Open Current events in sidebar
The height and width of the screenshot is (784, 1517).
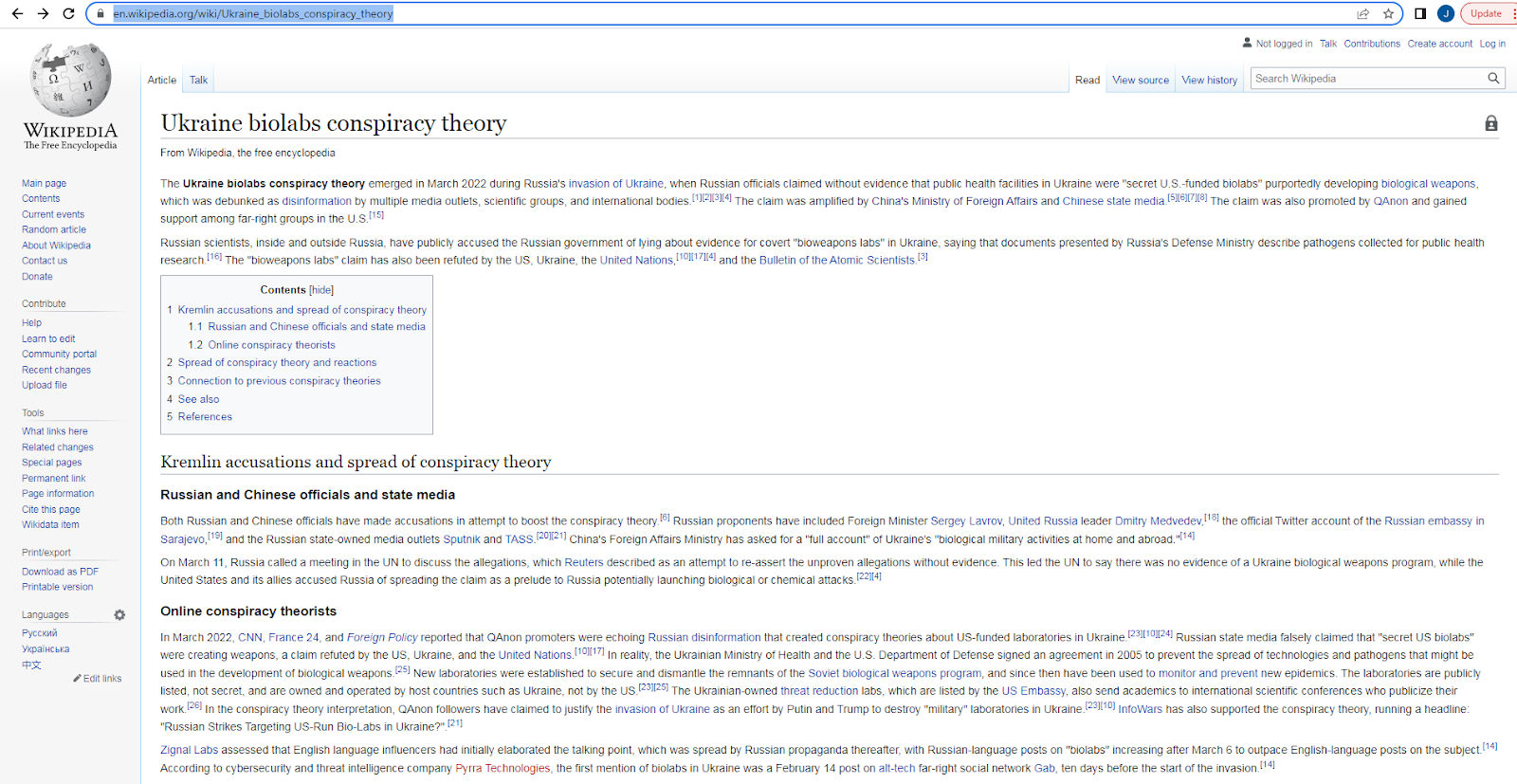[53, 214]
